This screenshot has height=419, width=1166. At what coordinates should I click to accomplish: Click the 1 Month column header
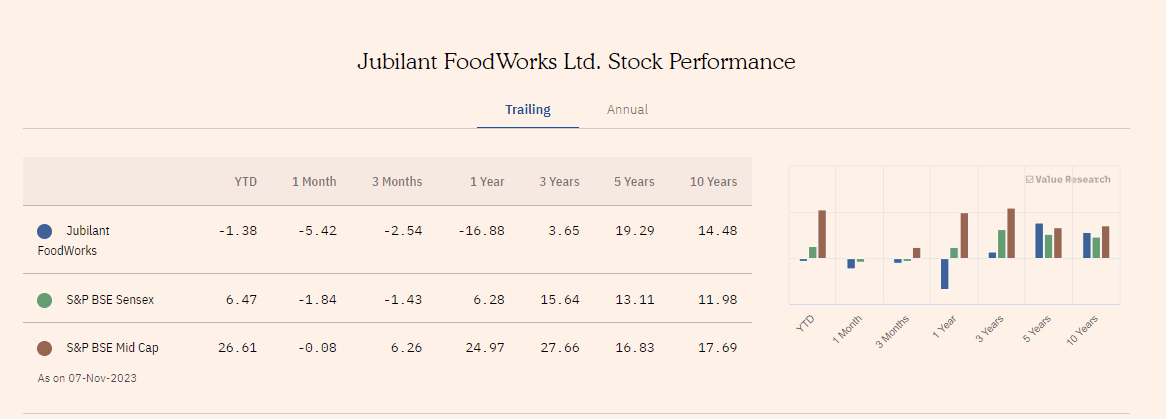pos(314,182)
